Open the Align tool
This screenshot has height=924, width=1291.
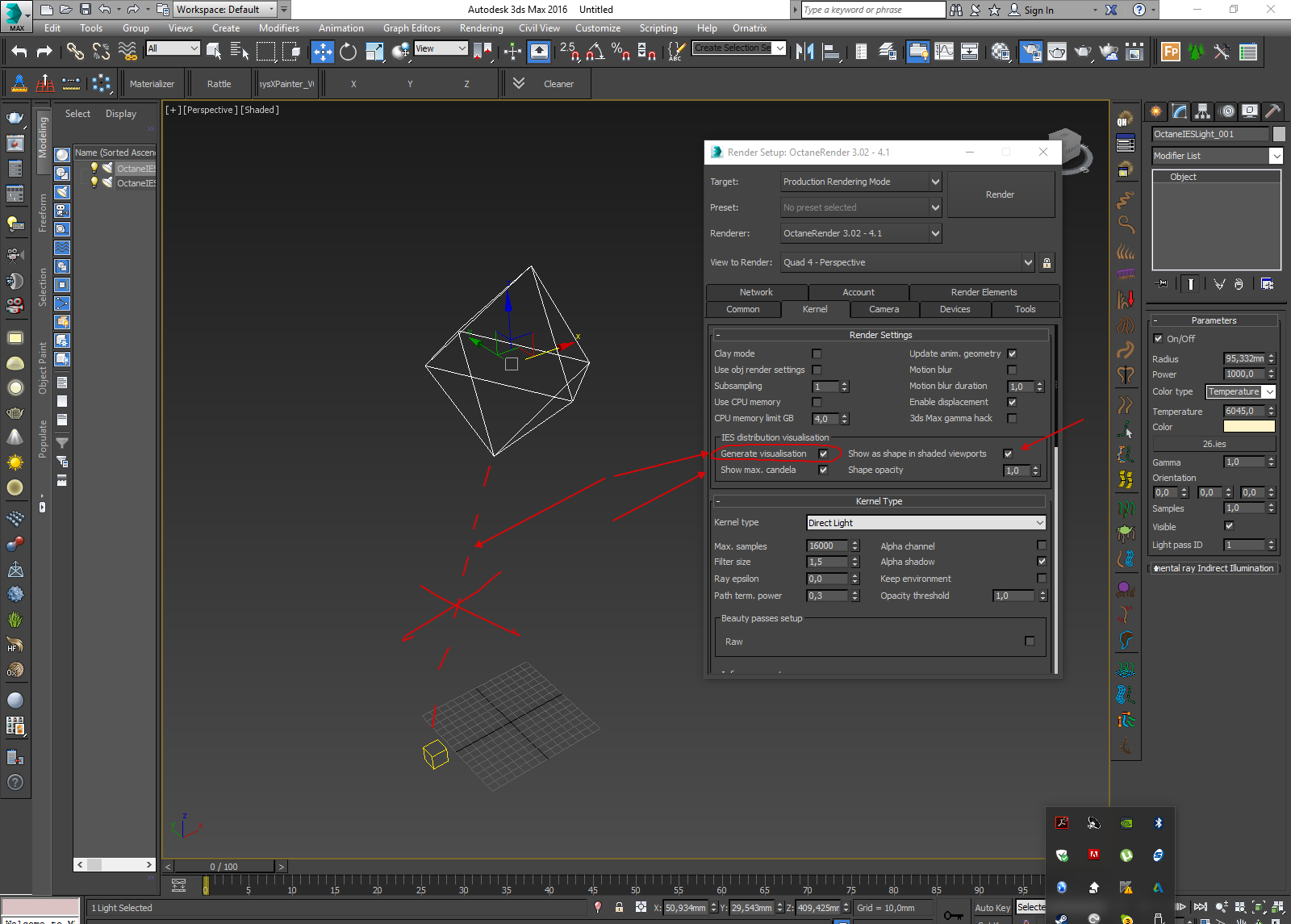[x=830, y=52]
